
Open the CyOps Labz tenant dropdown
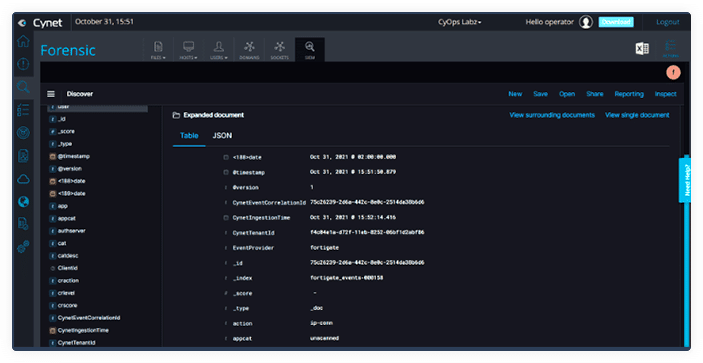pos(460,22)
